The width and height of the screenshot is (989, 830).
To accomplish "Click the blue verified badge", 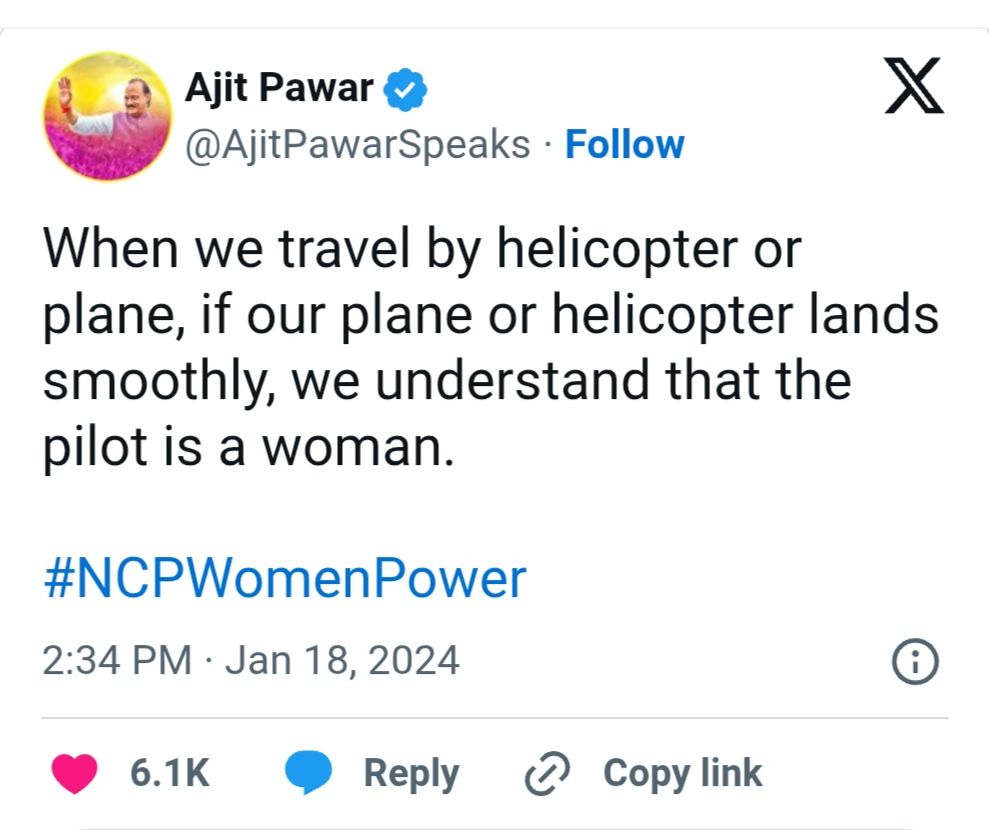I will 407,91.
